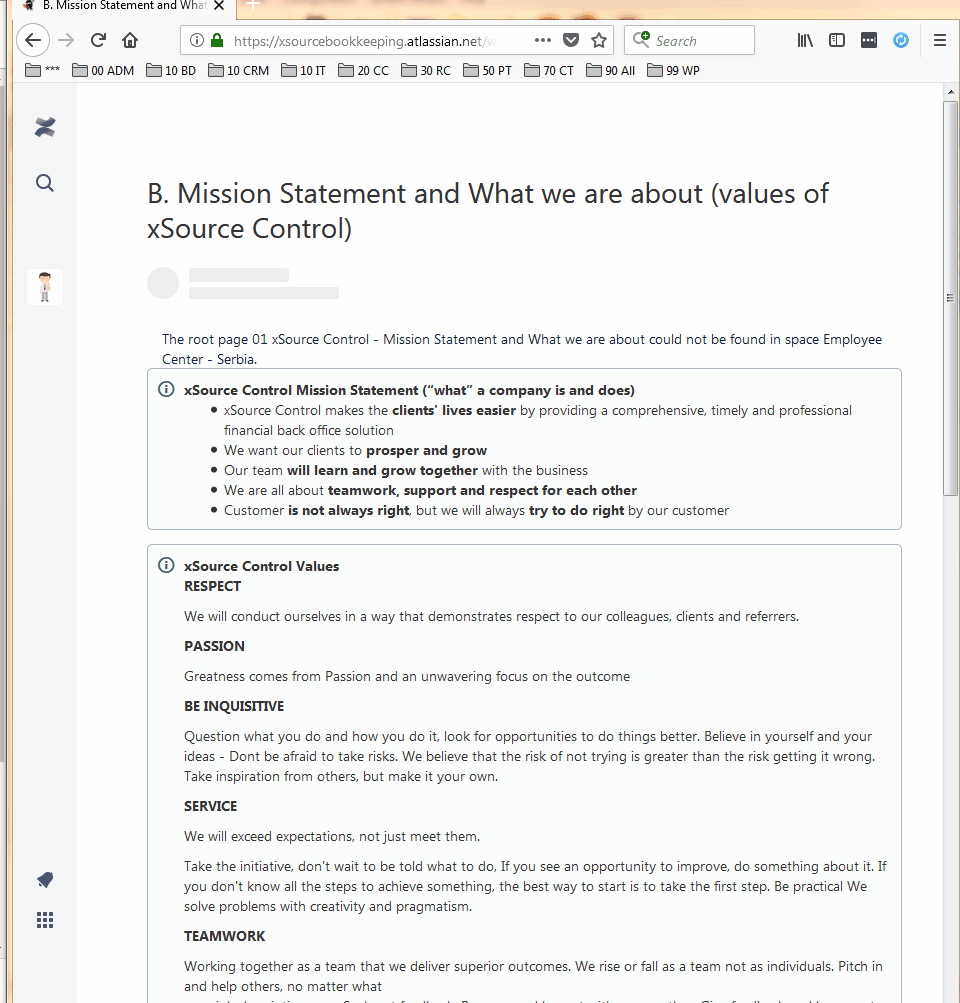Image resolution: width=960 pixels, height=1003 pixels.
Task: Open the browser home page
Action: tap(130, 40)
